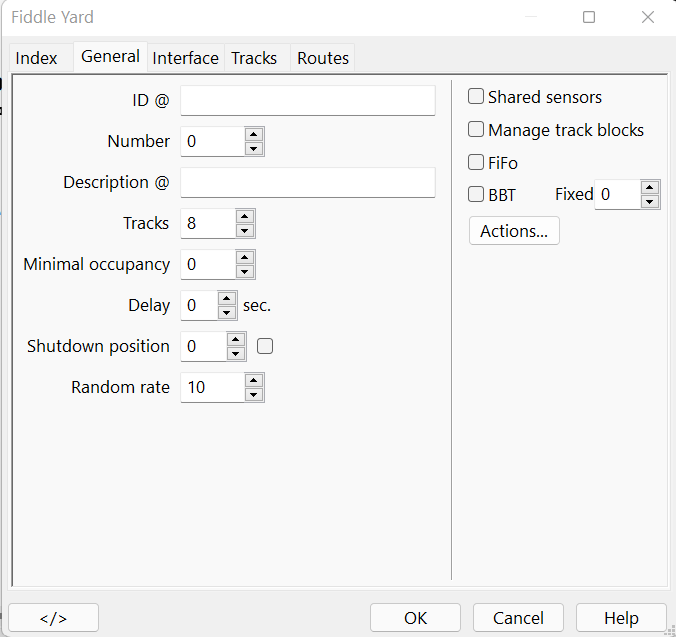Increment the Number spinner up arrow
This screenshot has height=637, width=676.
[x=254, y=135]
